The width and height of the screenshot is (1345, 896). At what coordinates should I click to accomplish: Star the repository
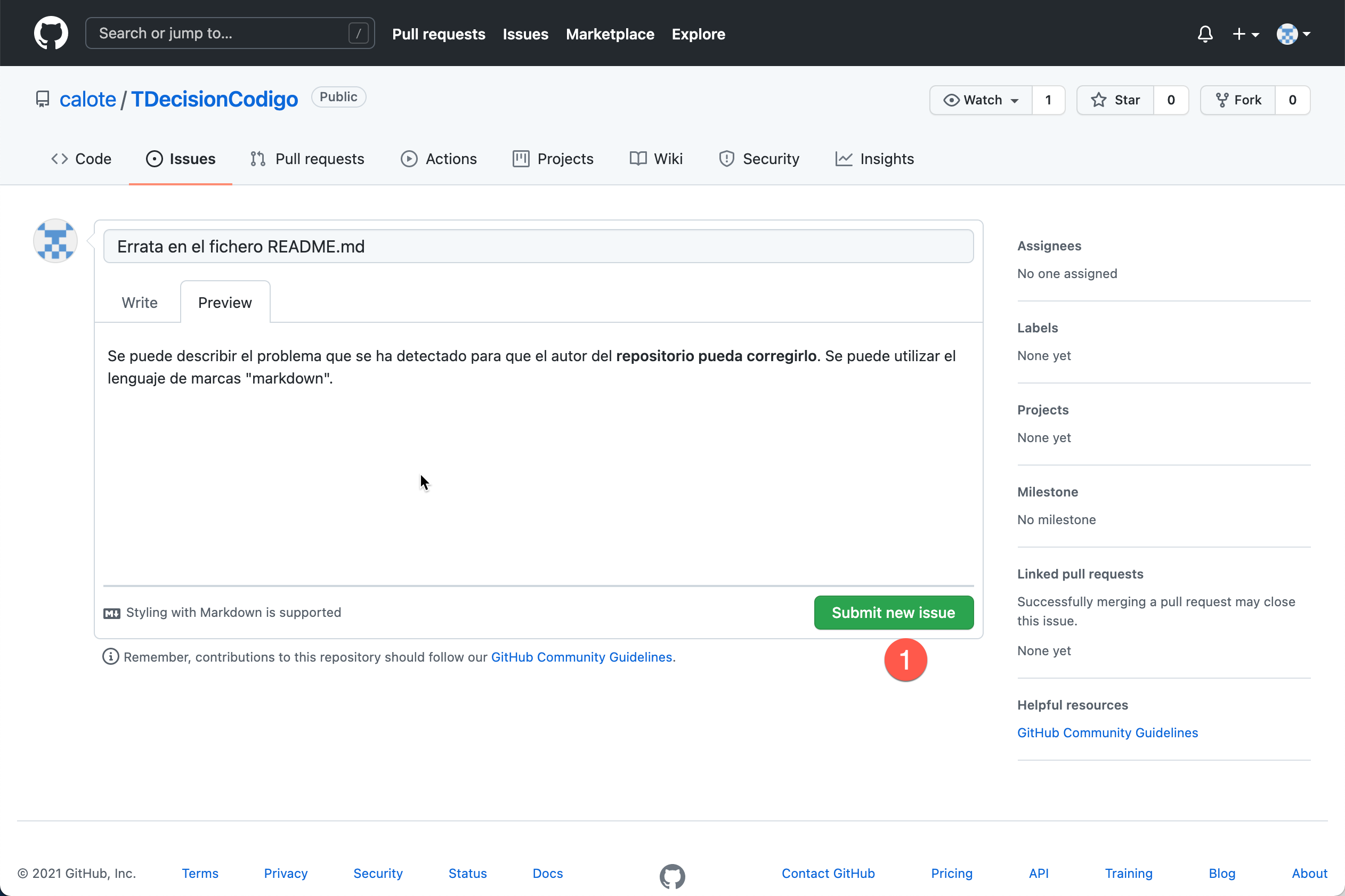[x=1115, y=100]
